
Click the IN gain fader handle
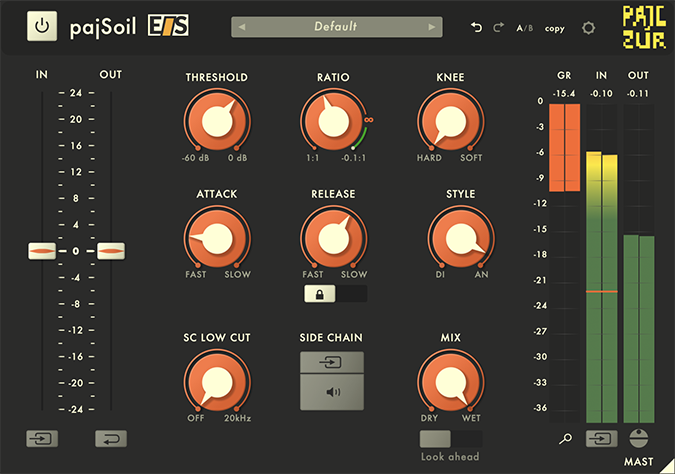42,251
